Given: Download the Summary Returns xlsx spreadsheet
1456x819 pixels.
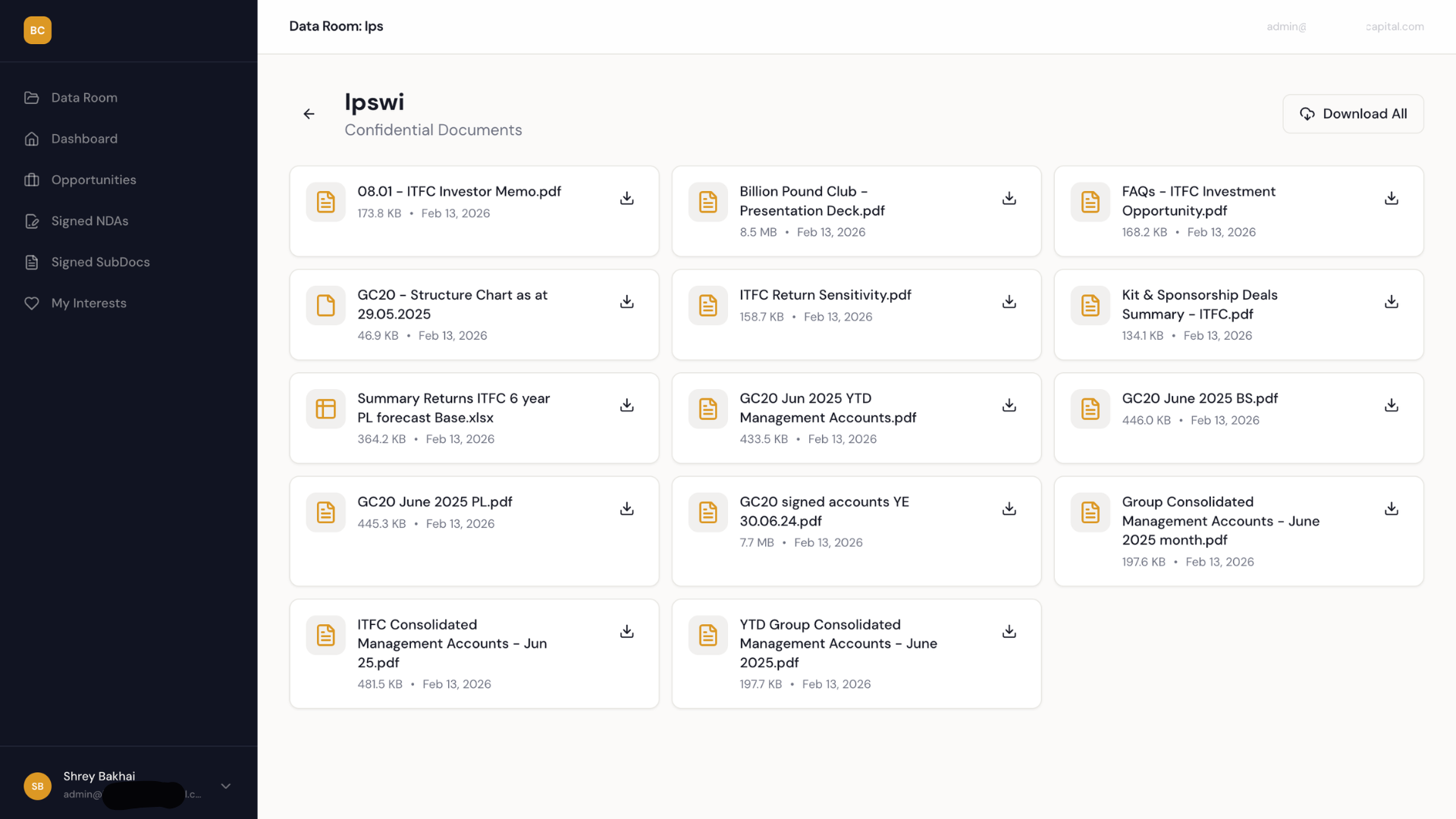Looking at the screenshot, I should coord(626,406).
